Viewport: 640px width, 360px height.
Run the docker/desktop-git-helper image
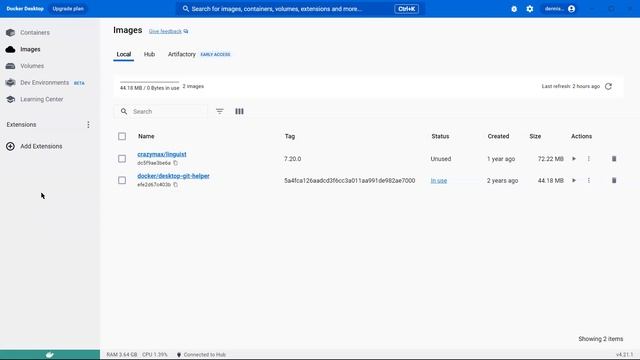point(574,180)
